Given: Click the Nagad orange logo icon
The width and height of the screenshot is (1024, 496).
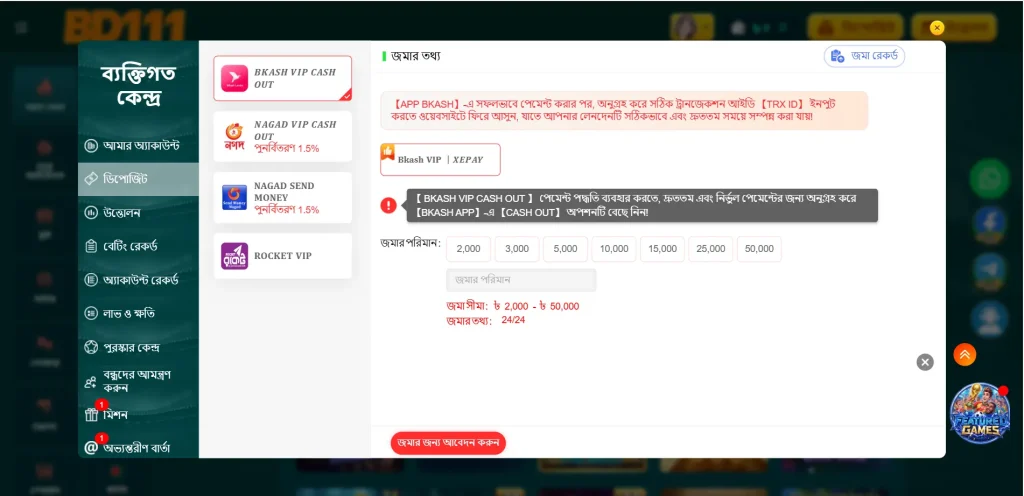Looking at the screenshot, I should [234, 136].
